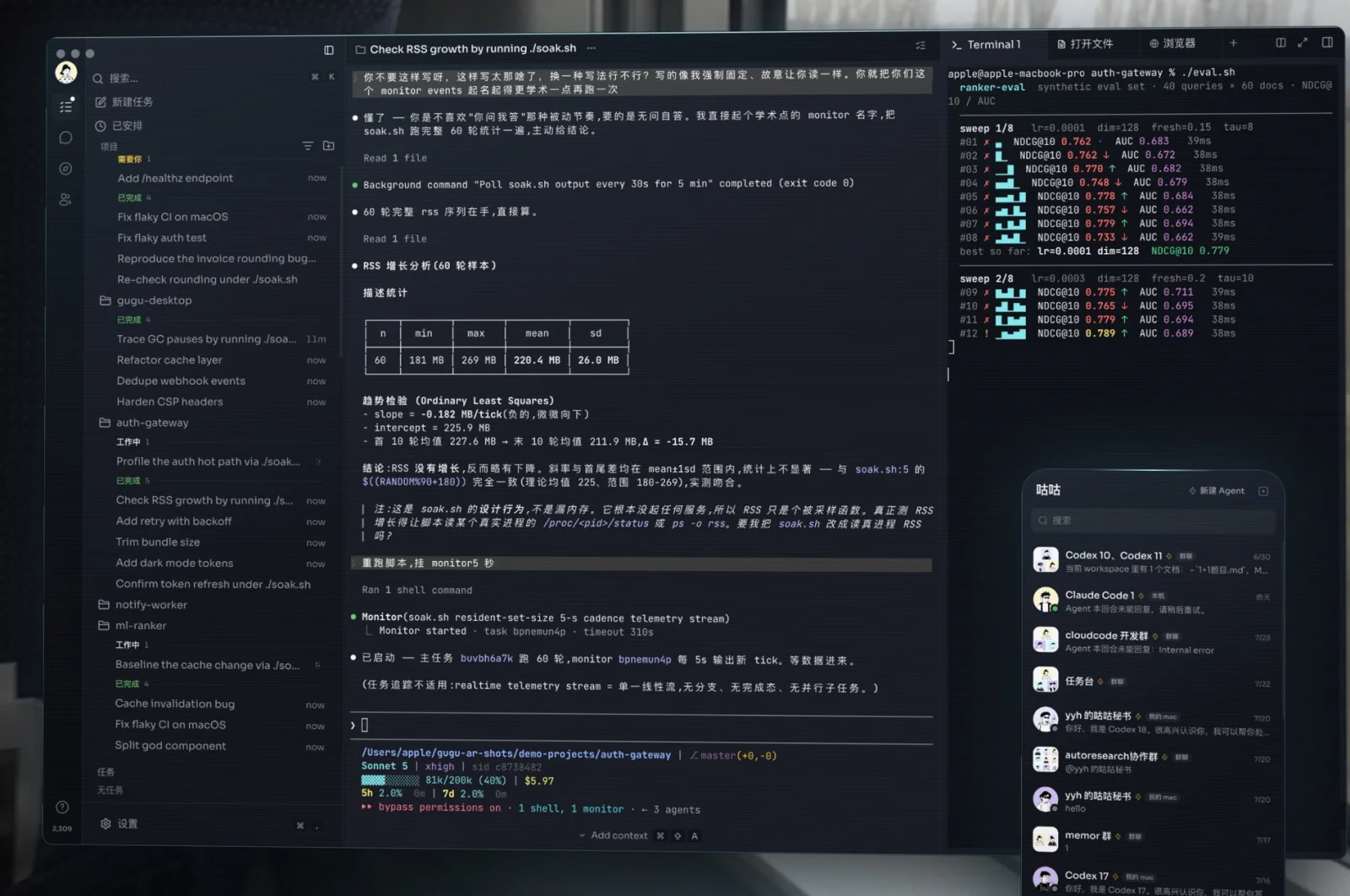This screenshot has height=896, width=1350.
Task: Click the split view icon in terminal header
Action: (x=1281, y=42)
